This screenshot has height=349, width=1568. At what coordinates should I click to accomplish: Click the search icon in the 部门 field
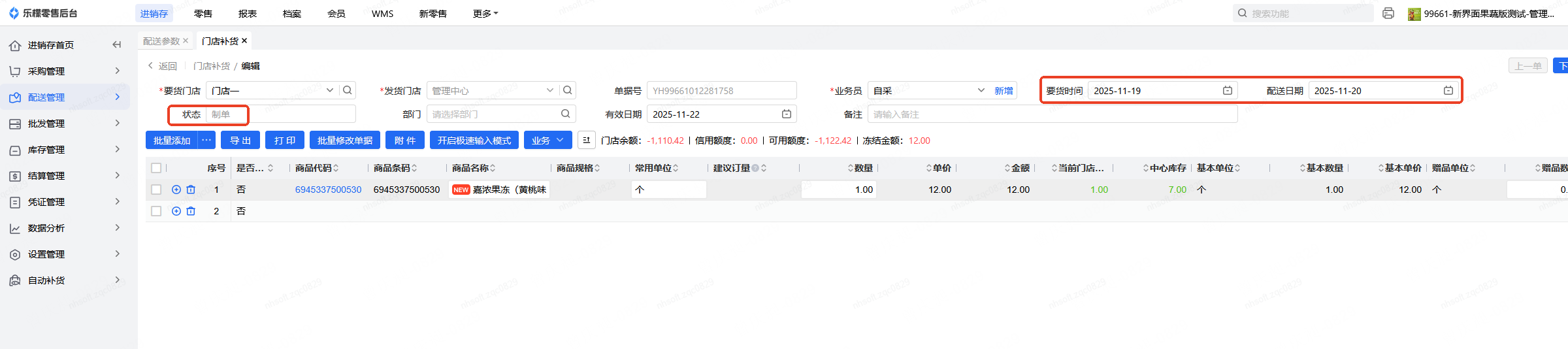click(565, 114)
